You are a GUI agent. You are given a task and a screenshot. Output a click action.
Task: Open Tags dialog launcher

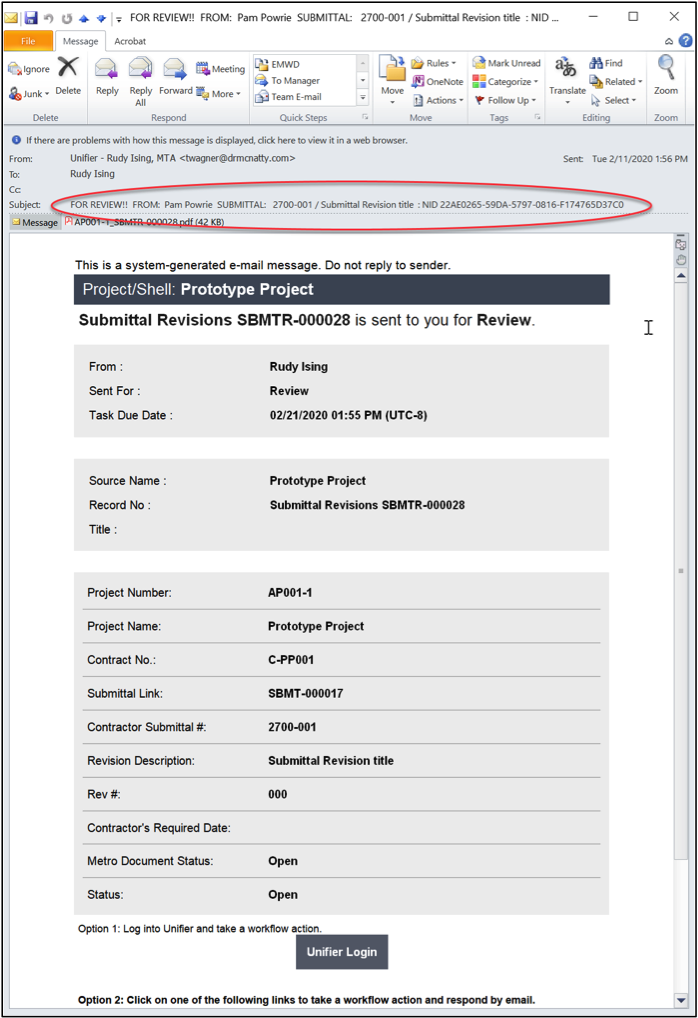click(x=537, y=117)
